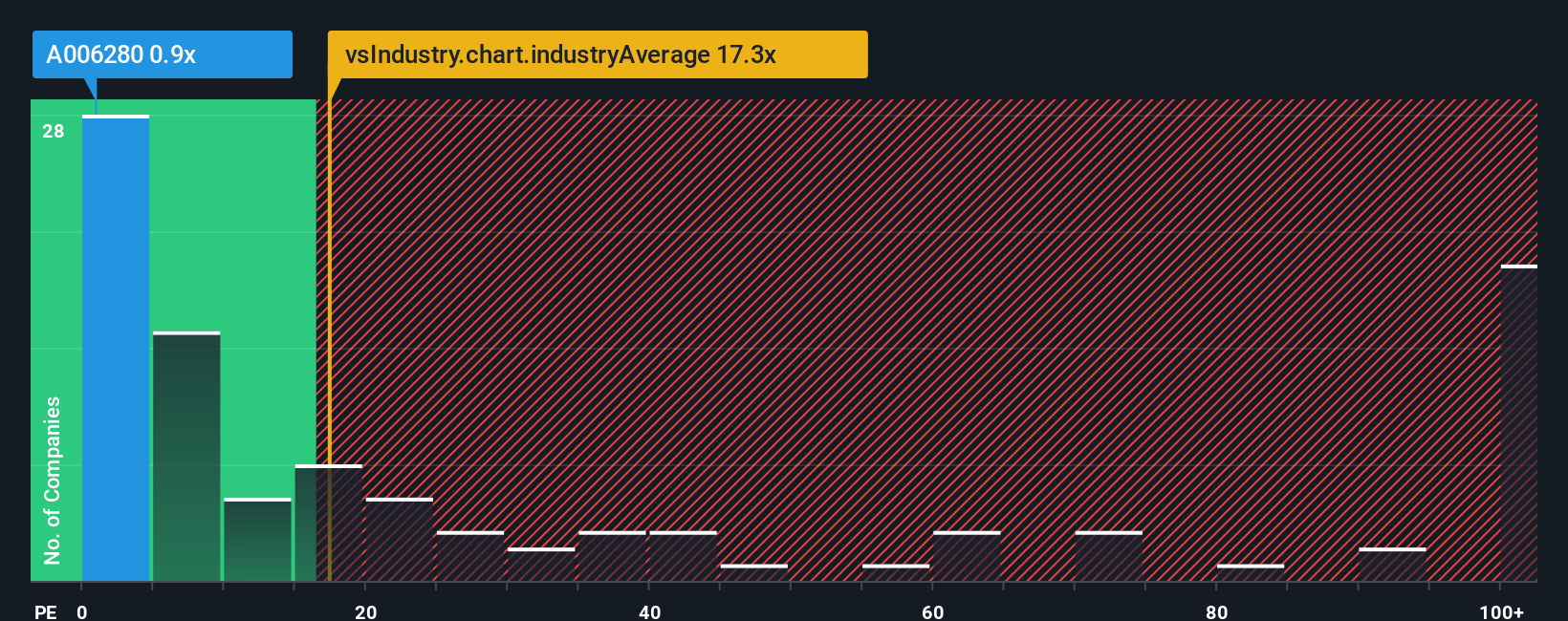Select the bar at PE 20-25
1568x621 pixels.
[x=399, y=540]
